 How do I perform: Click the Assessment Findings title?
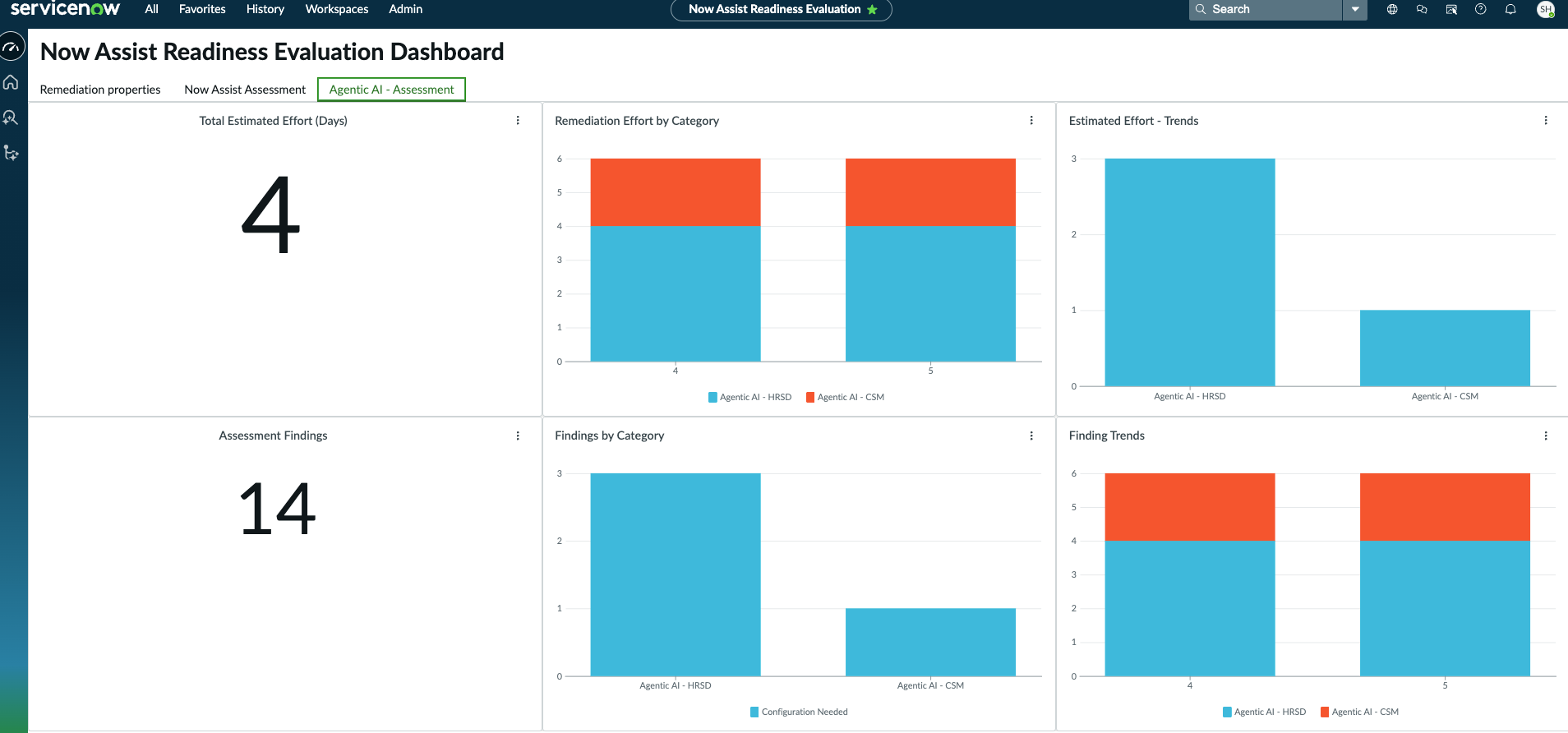tap(273, 436)
